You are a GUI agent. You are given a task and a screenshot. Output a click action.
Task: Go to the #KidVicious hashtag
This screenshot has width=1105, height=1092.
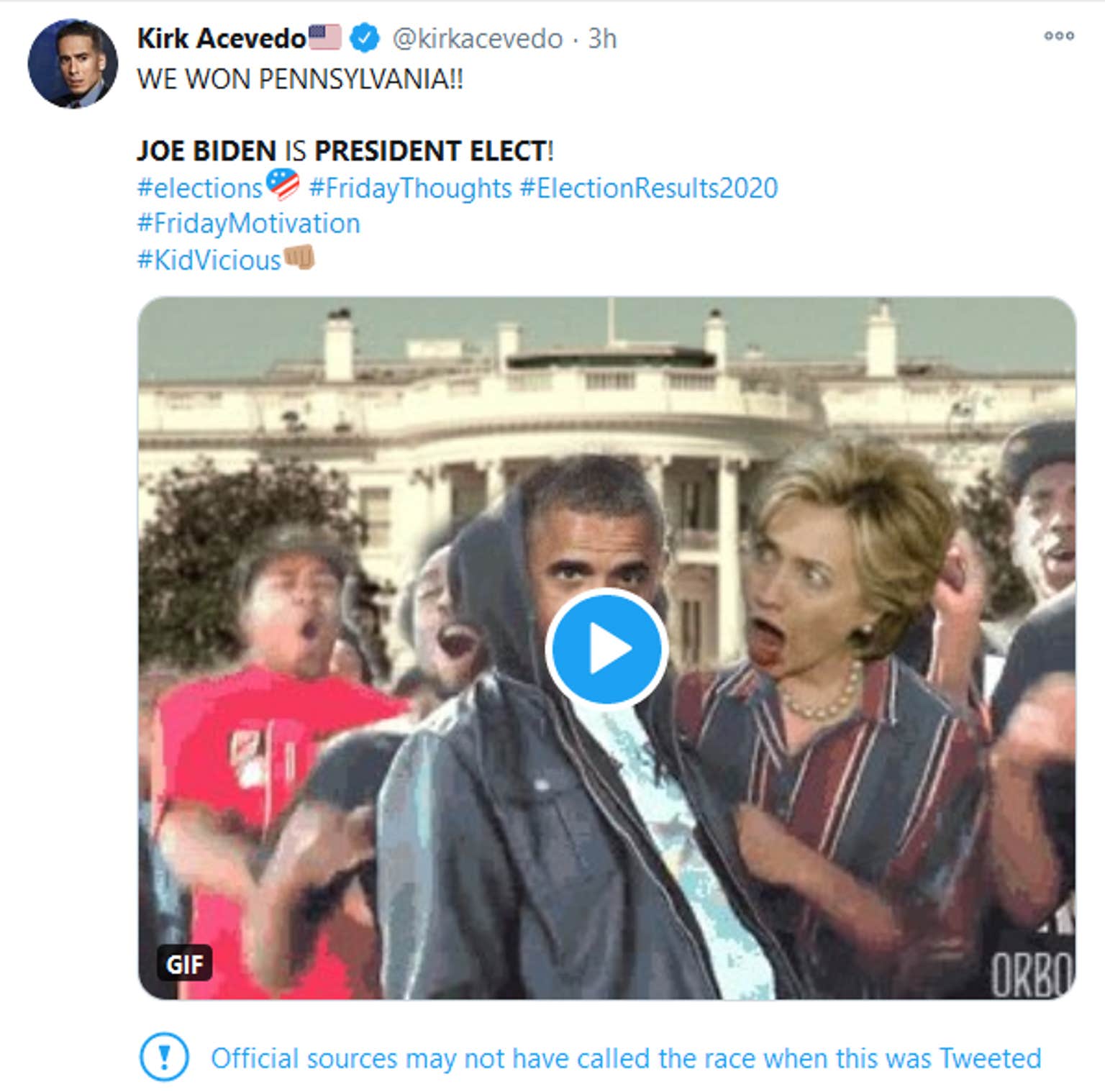coord(209,260)
